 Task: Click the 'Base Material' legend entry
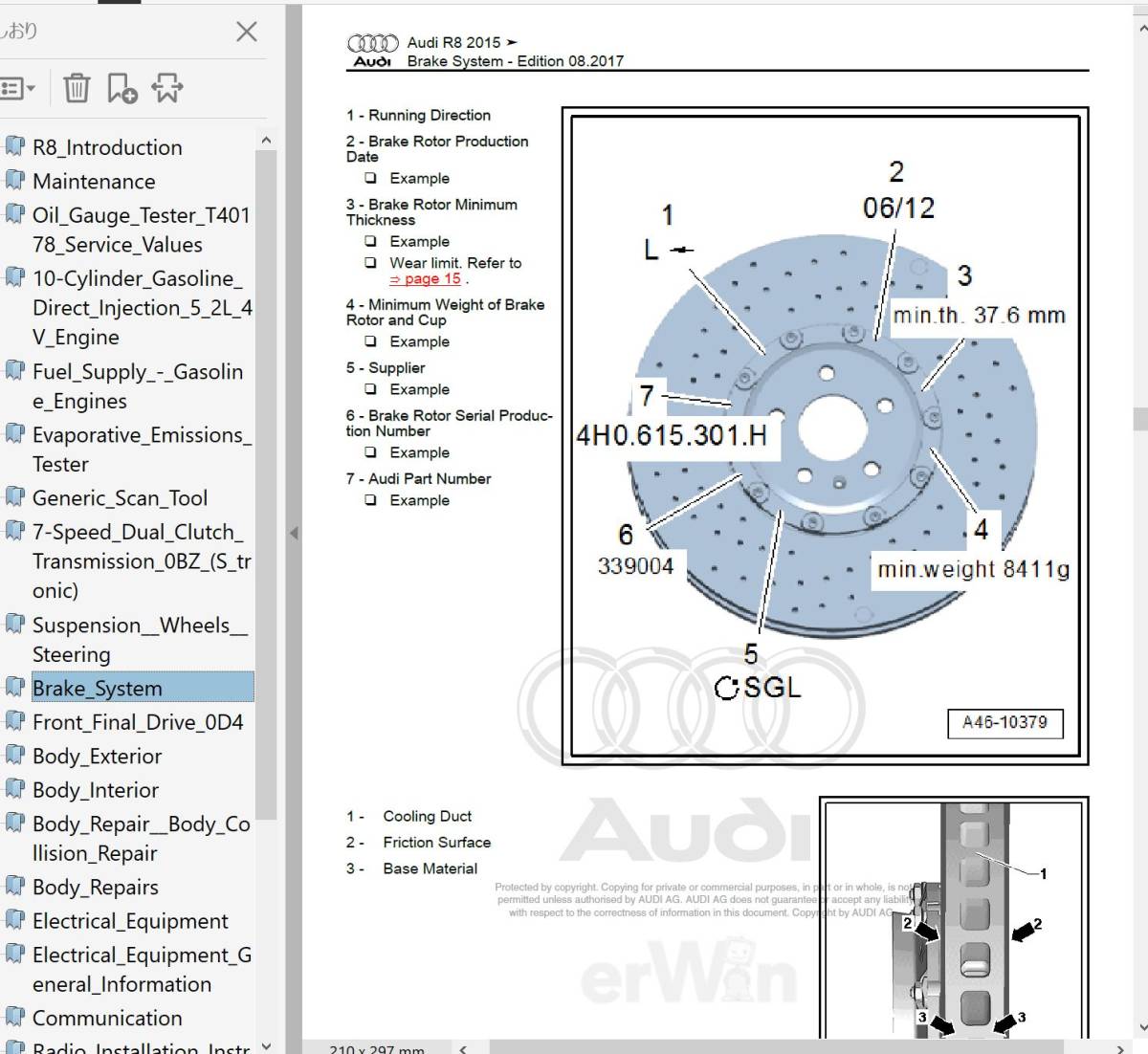(x=430, y=868)
